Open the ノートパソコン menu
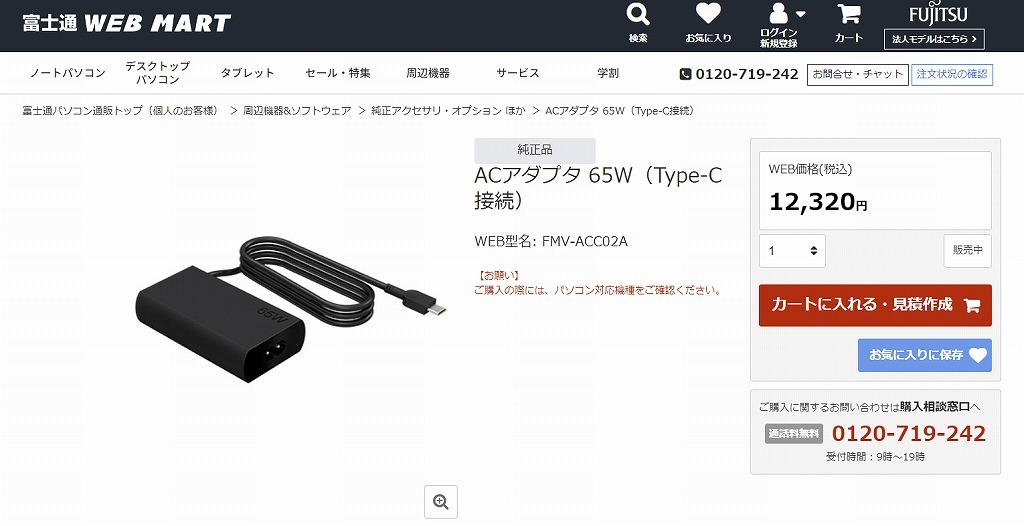This screenshot has height=526, width=1024. tap(68, 73)
